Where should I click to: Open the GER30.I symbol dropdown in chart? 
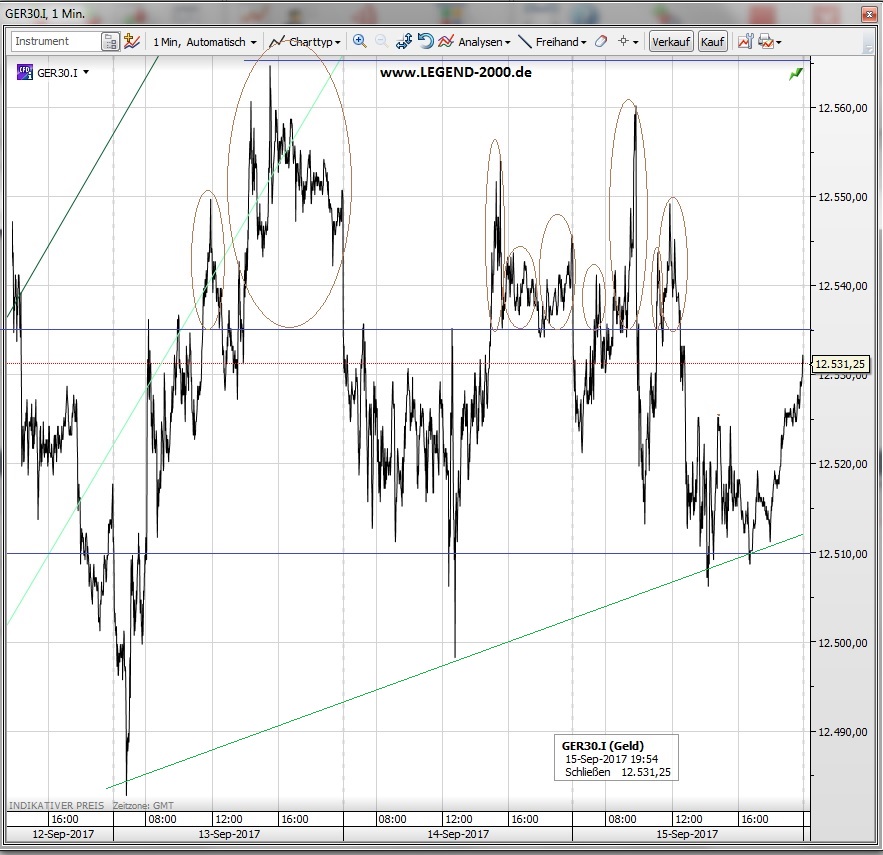[62, 72]
